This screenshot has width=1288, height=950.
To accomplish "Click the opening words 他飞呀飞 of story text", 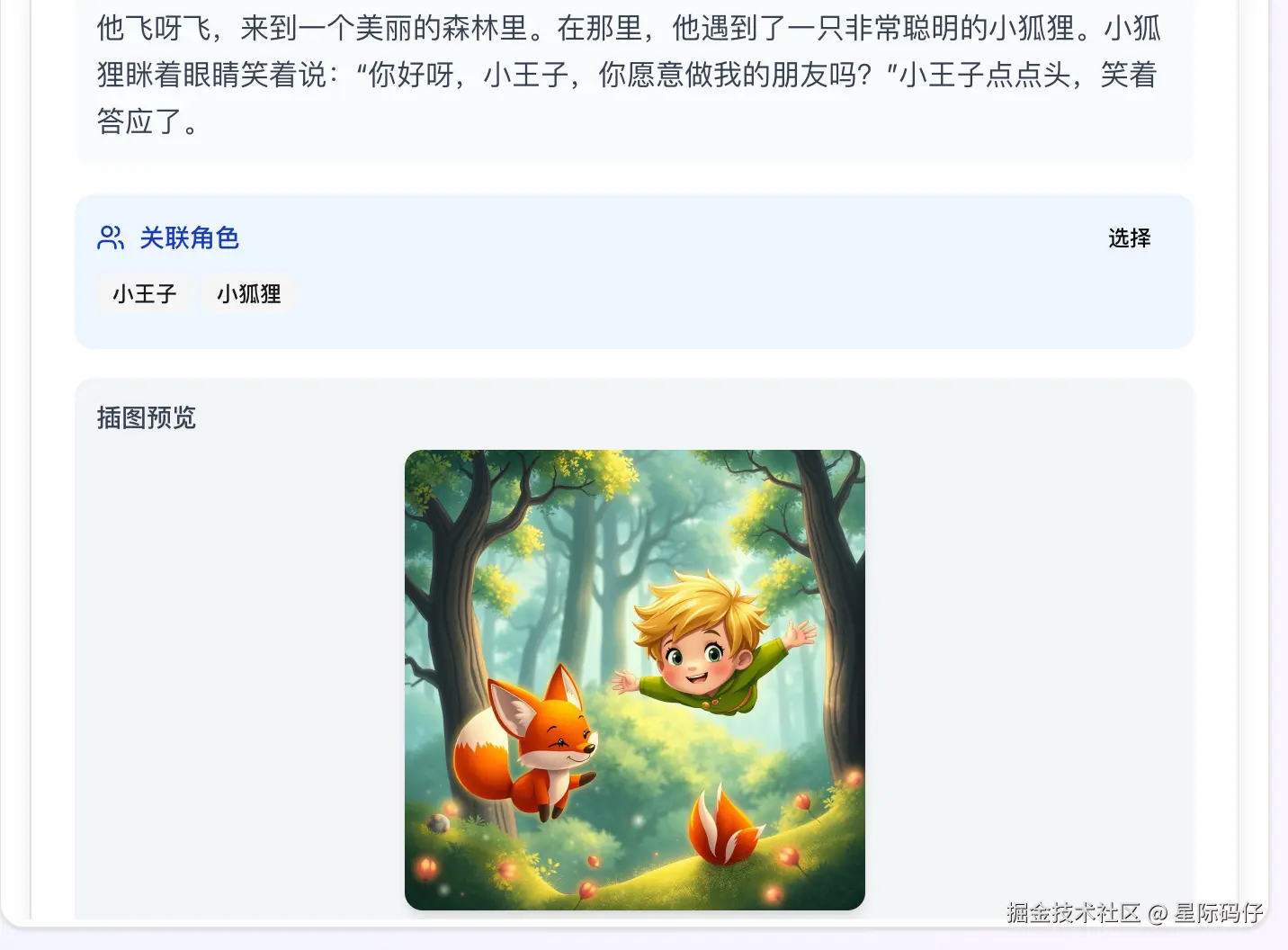I will 154,28.
